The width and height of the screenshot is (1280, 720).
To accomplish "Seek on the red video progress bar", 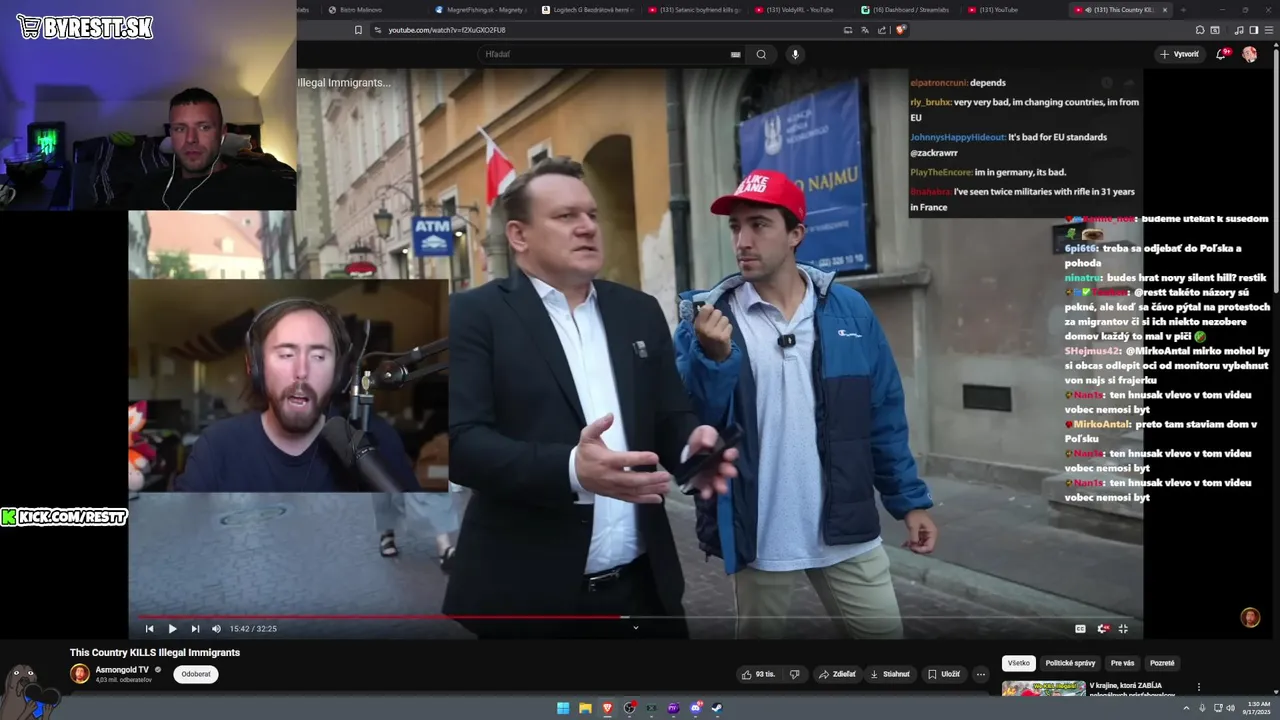I will 636,616.
